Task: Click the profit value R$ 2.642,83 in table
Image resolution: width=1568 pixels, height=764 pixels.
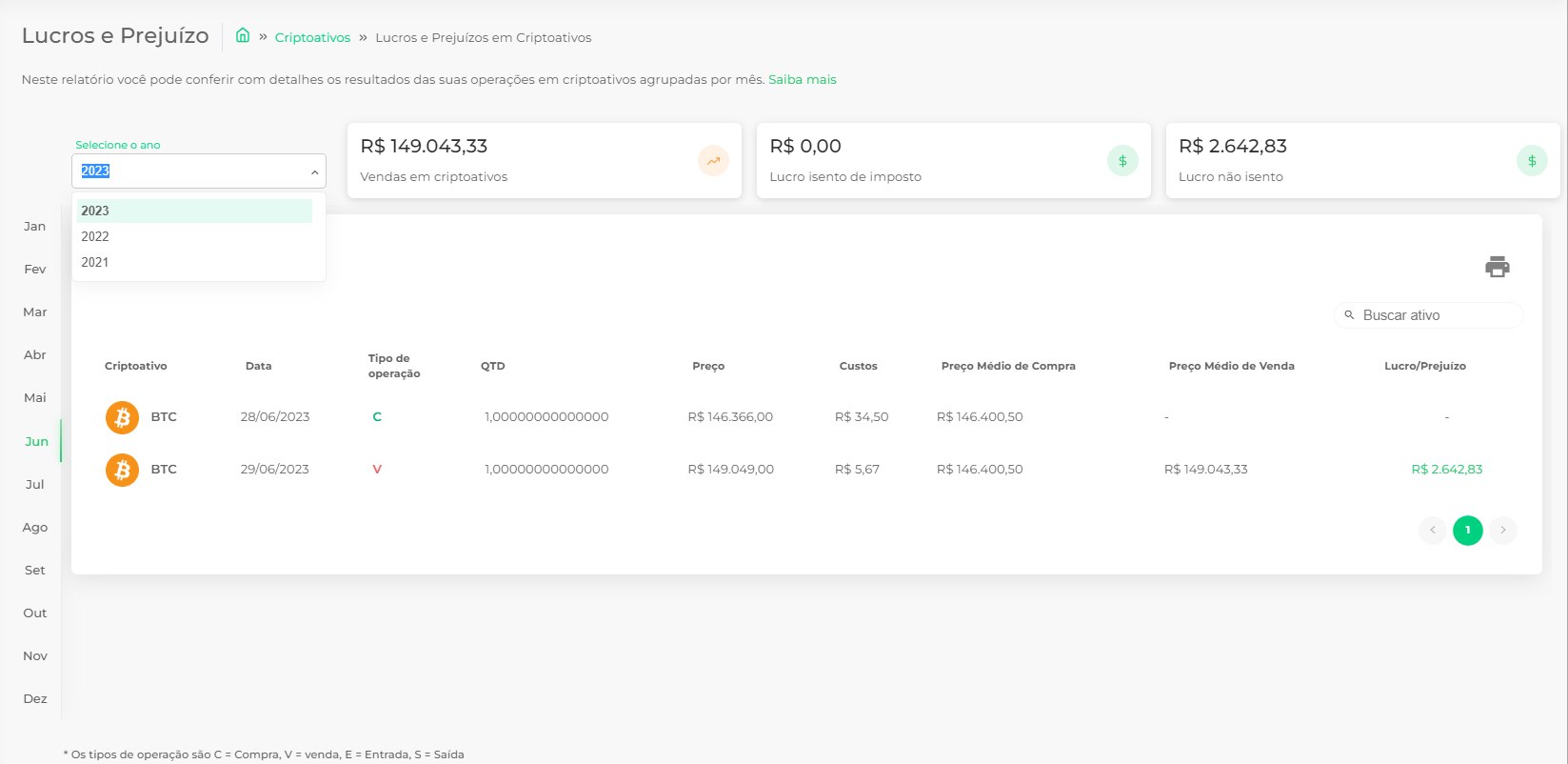Action: [1447, 470]
